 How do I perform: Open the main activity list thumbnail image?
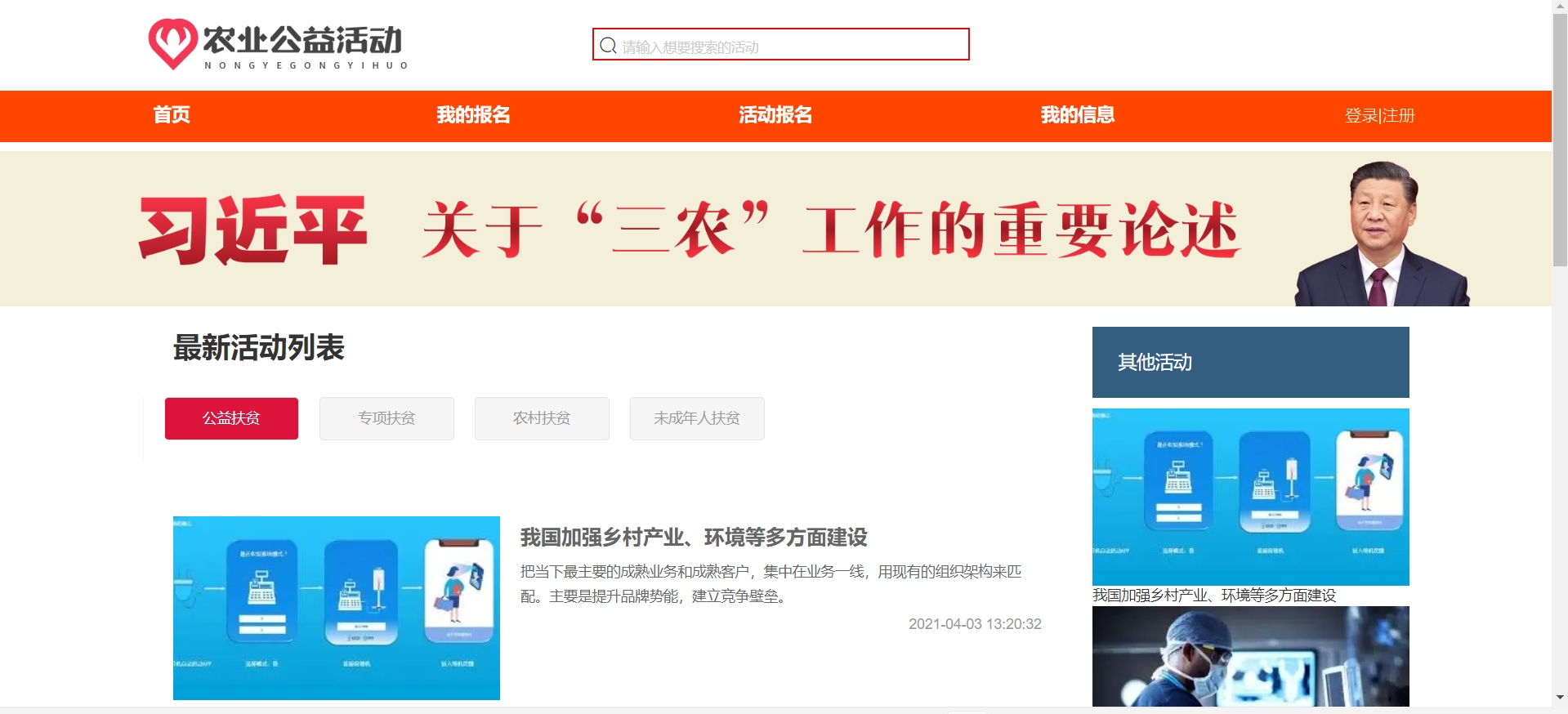[x=336, y=607]
